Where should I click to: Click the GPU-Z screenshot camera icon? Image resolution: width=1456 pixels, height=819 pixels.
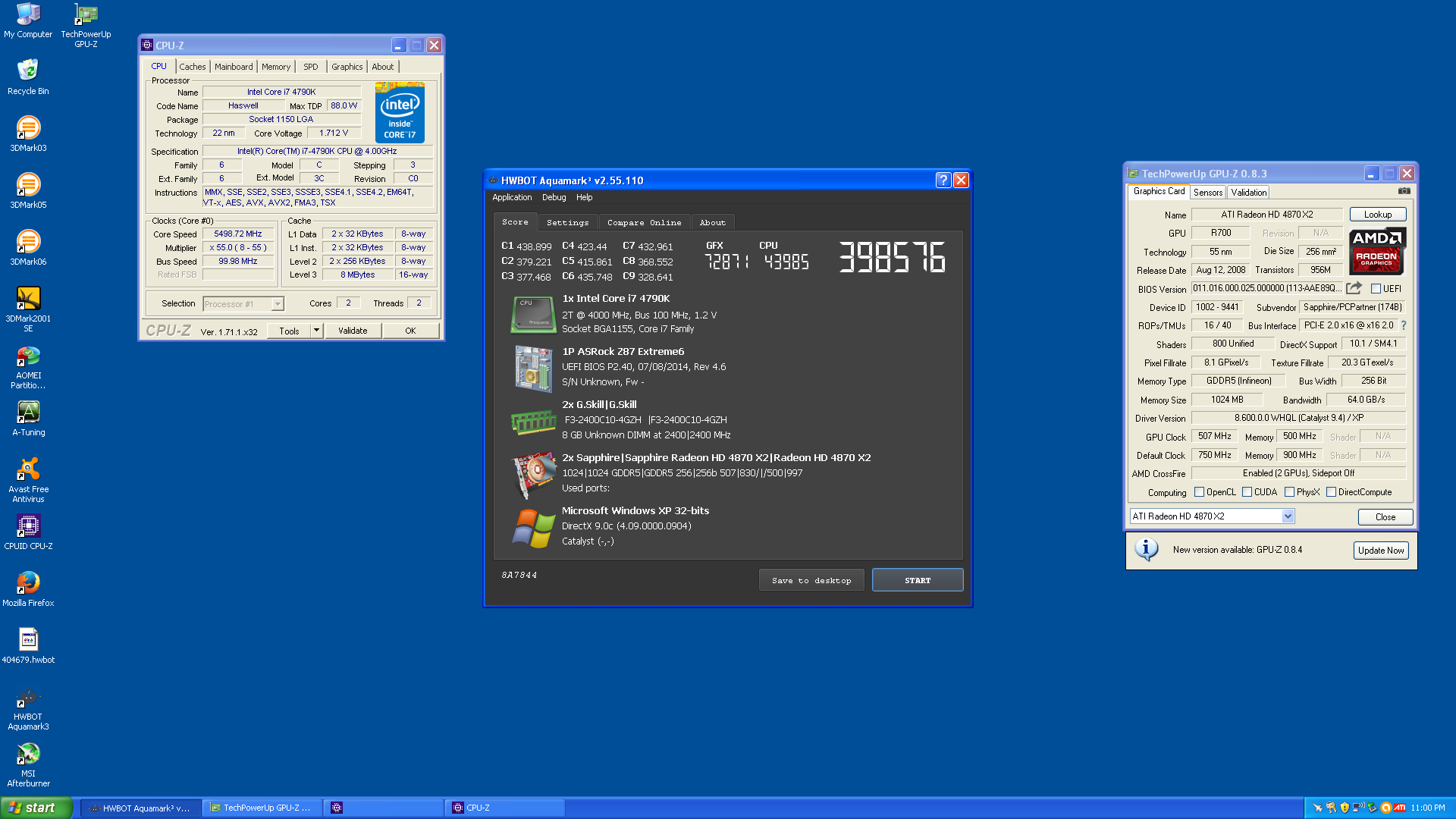coord(1404,191)
